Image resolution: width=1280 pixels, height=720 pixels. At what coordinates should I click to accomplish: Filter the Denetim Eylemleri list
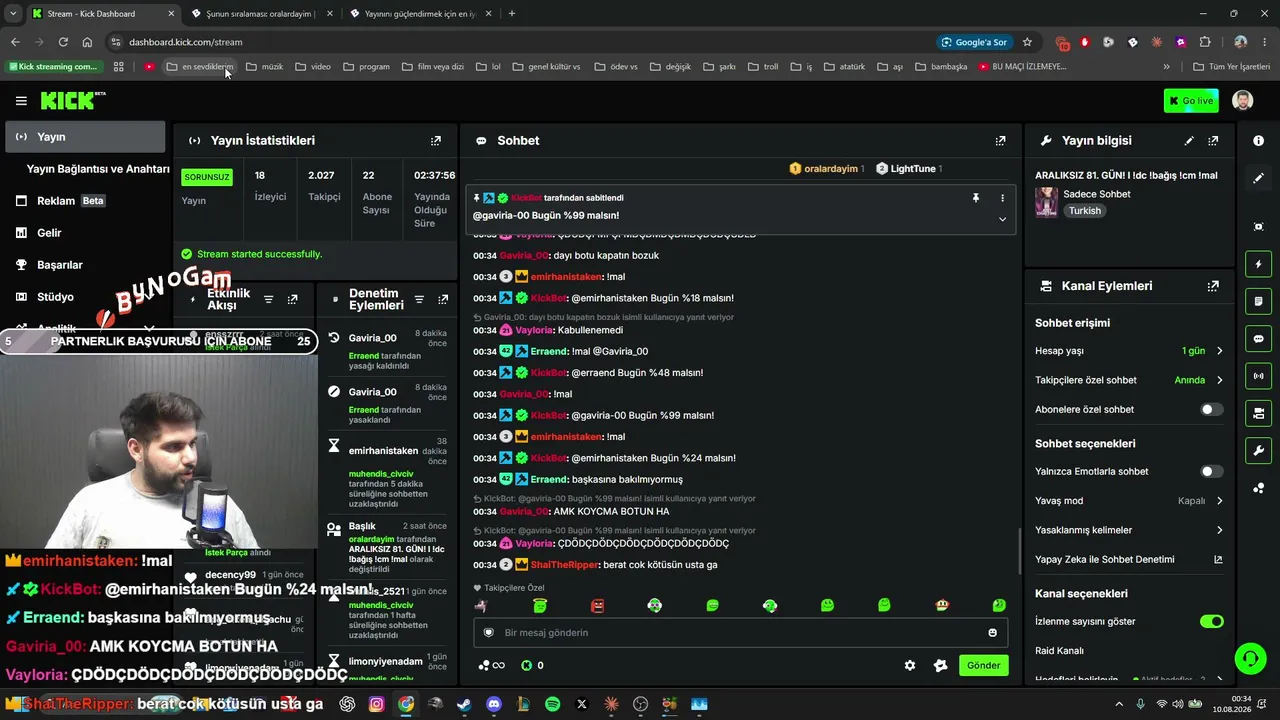click(419, 299)
